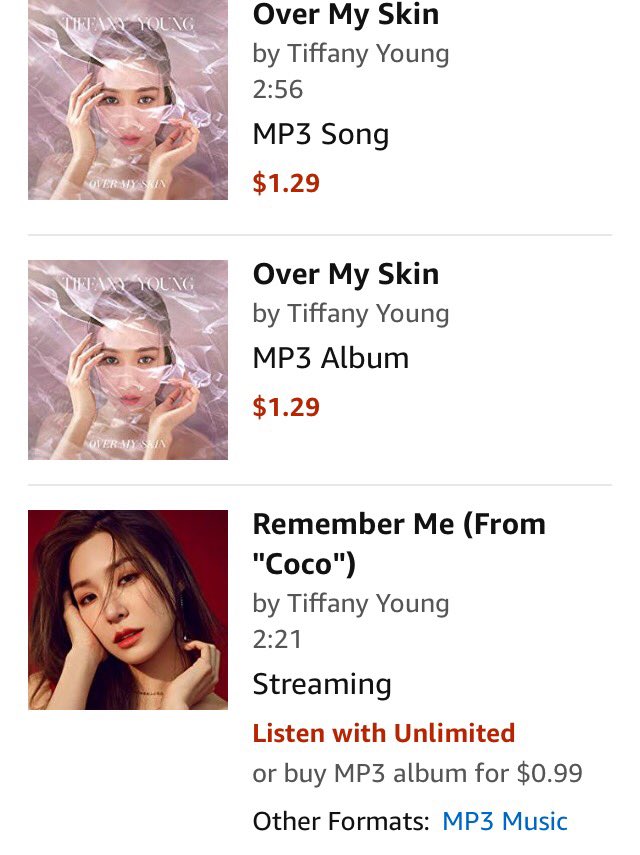
Task: Tap the 'Streaming' format label
Action: (x=321, y=684)
